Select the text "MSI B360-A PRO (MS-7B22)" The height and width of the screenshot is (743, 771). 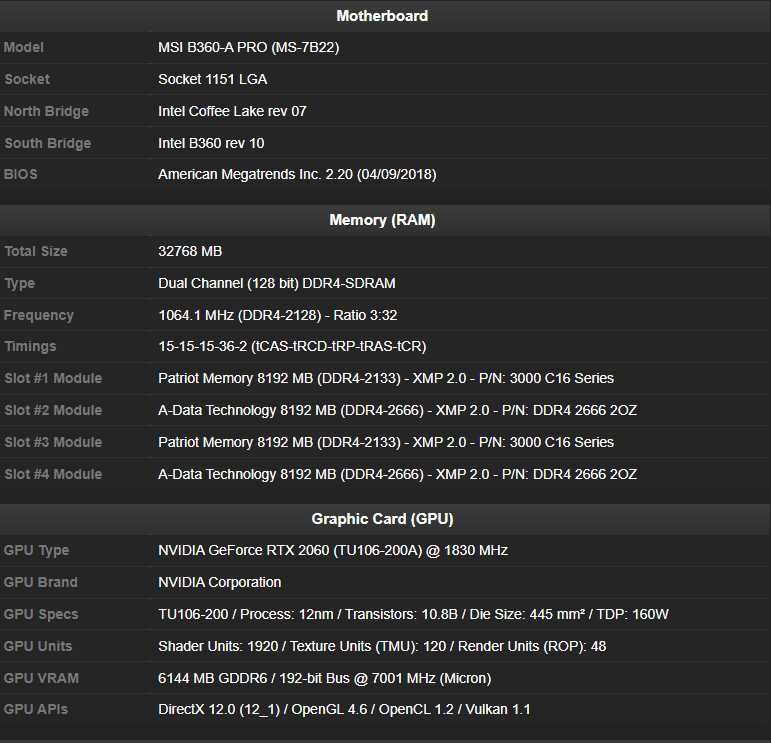click(249, 48)
